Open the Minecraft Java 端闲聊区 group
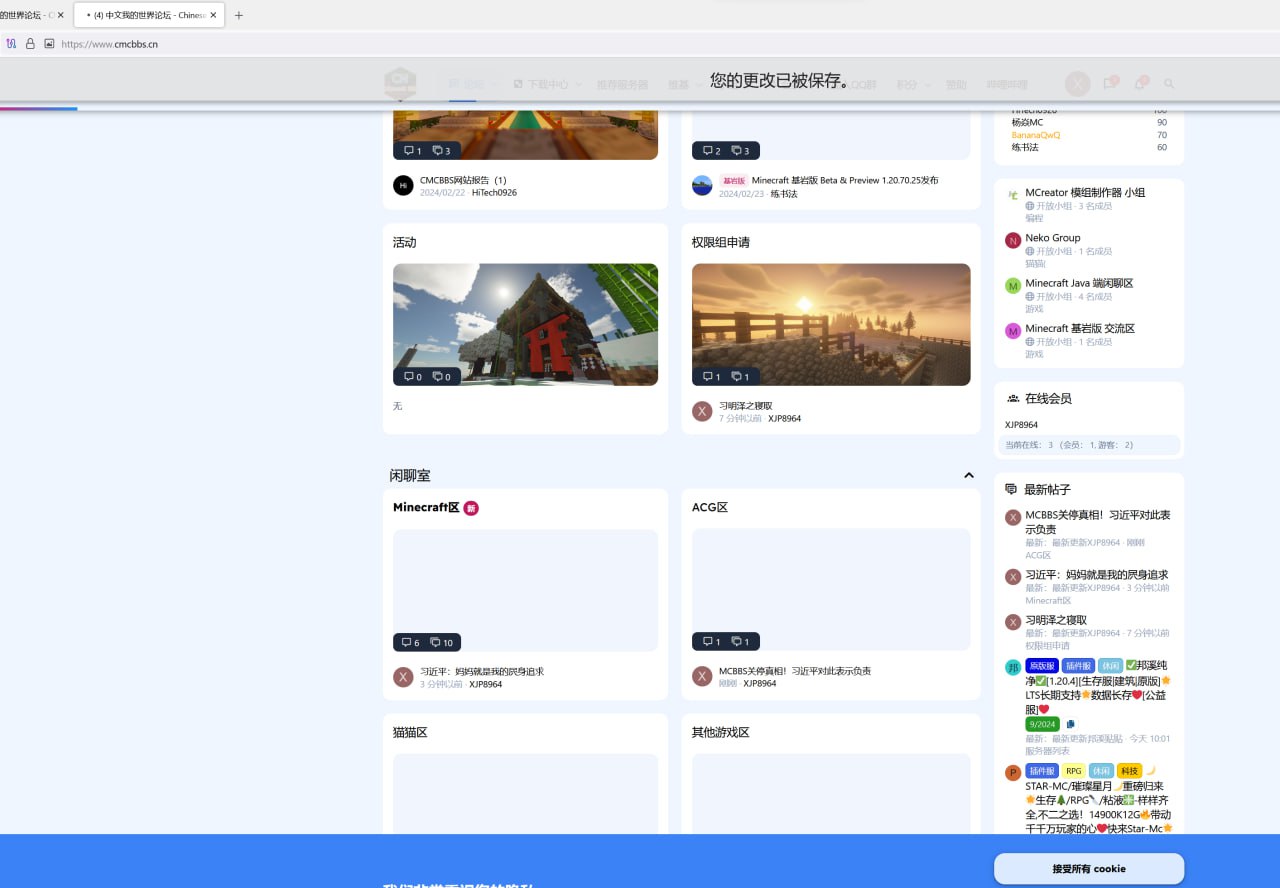The height and width of the screenshot is (888, 1280). pos(1079,283)
